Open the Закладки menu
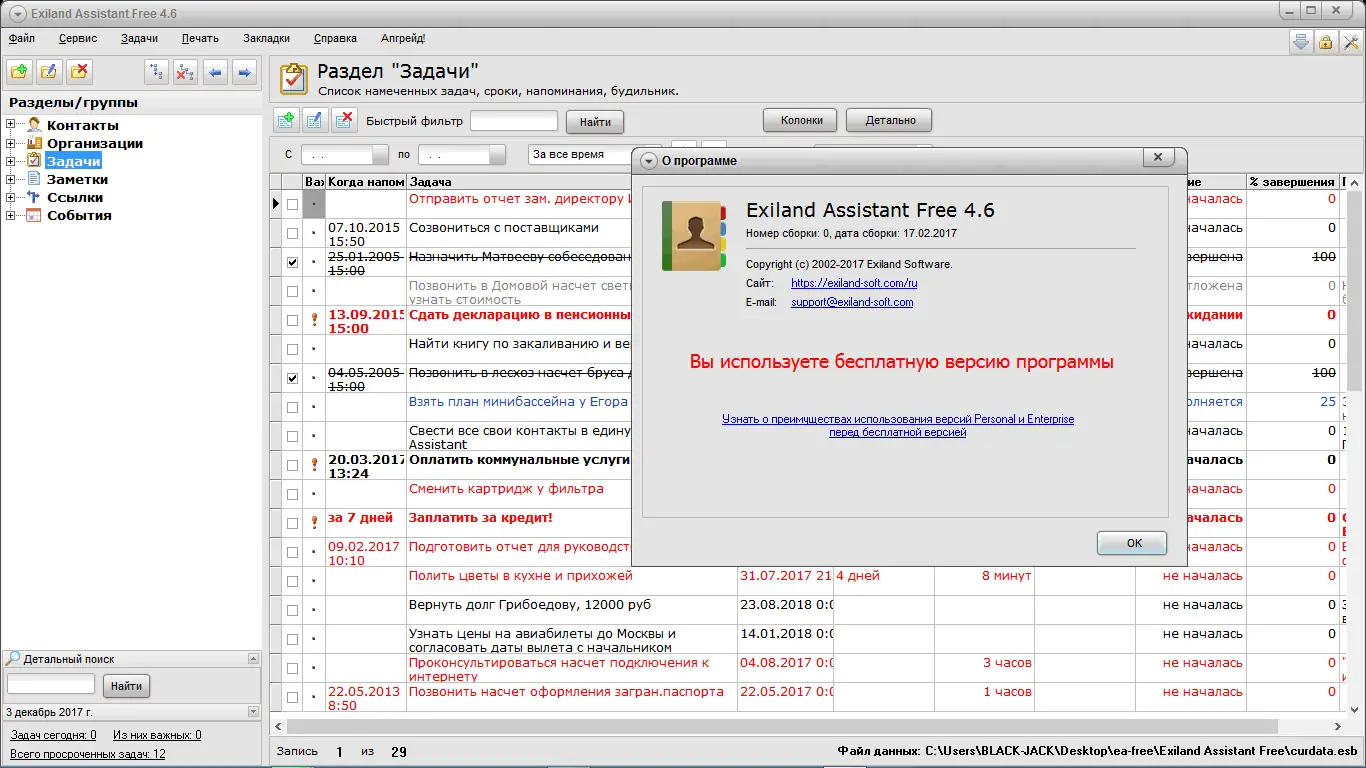Screen dimensions: 1366x768 pyautogui.click(x=266, y=38)
